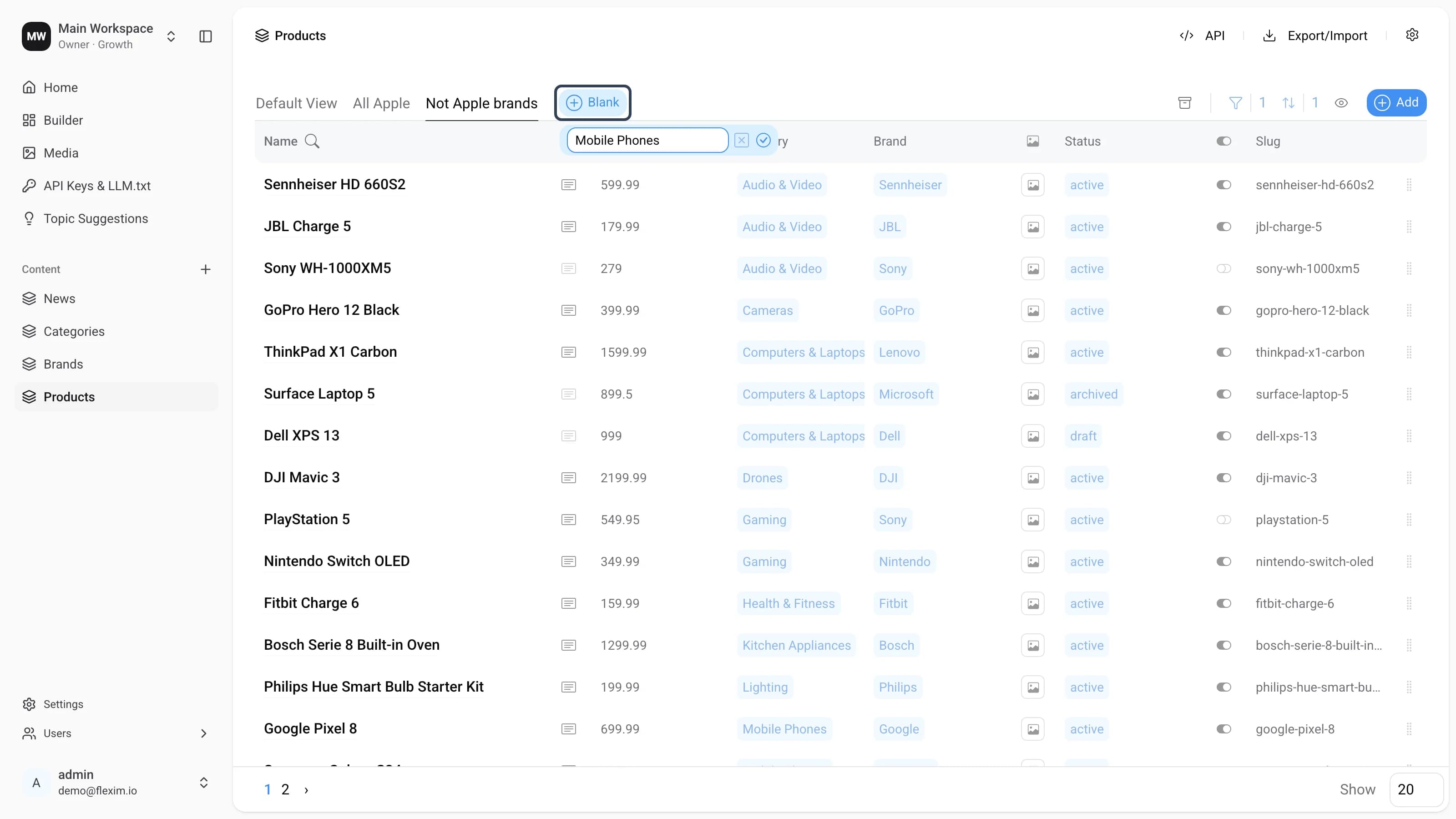Click the blue Add button
This screenshot has width=1456, height=819.
click(x=1396, y=102)
